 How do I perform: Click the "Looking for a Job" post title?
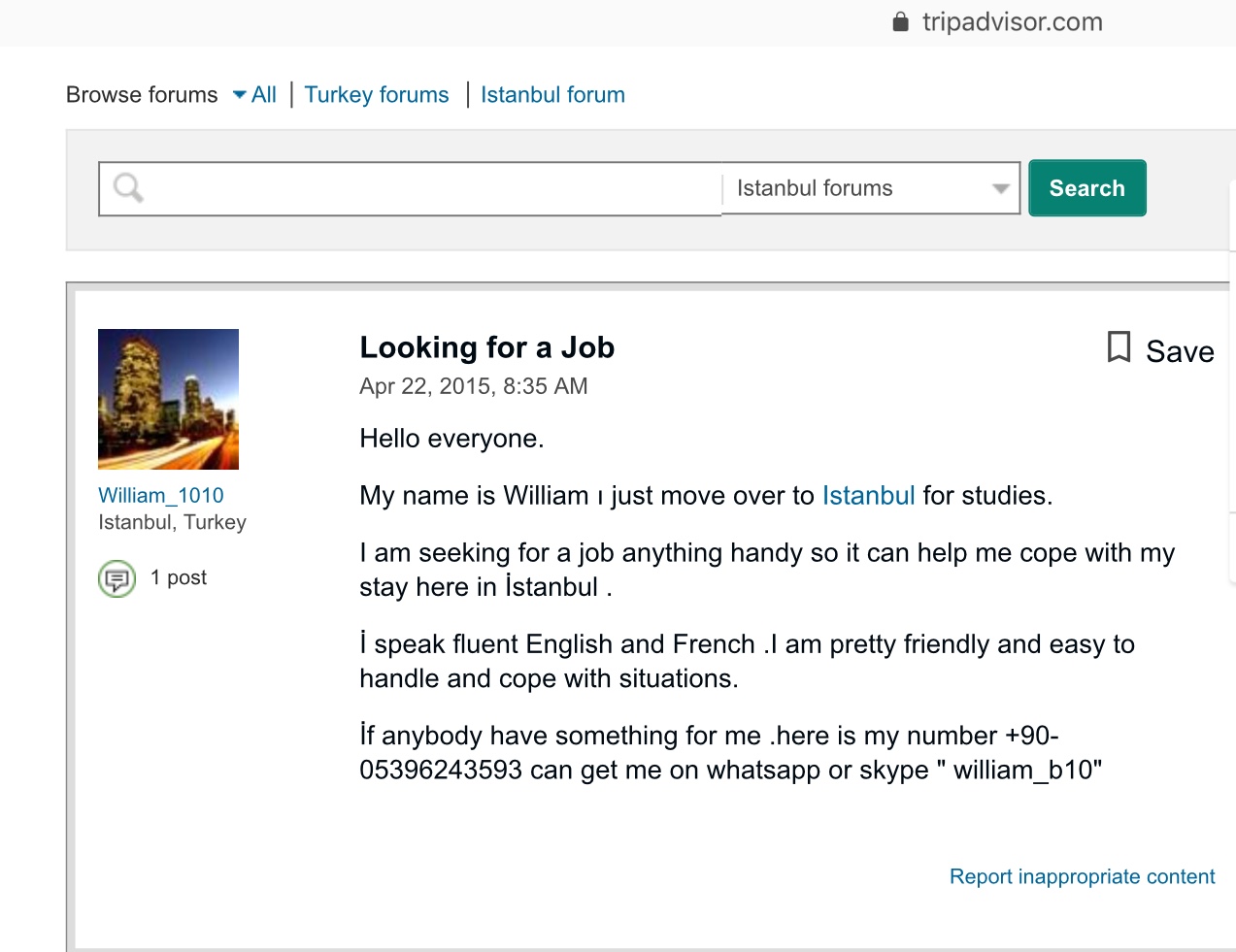pos(486,347)
